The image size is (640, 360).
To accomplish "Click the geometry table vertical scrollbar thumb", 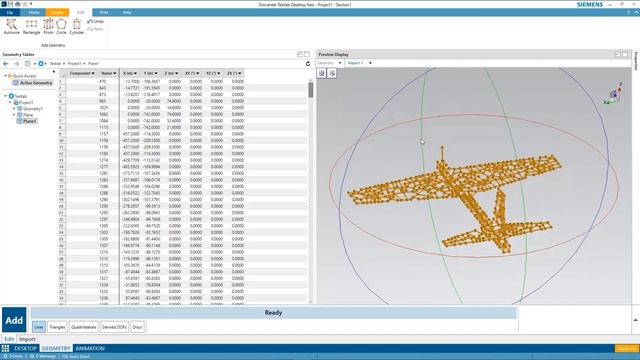I will 311,89.
